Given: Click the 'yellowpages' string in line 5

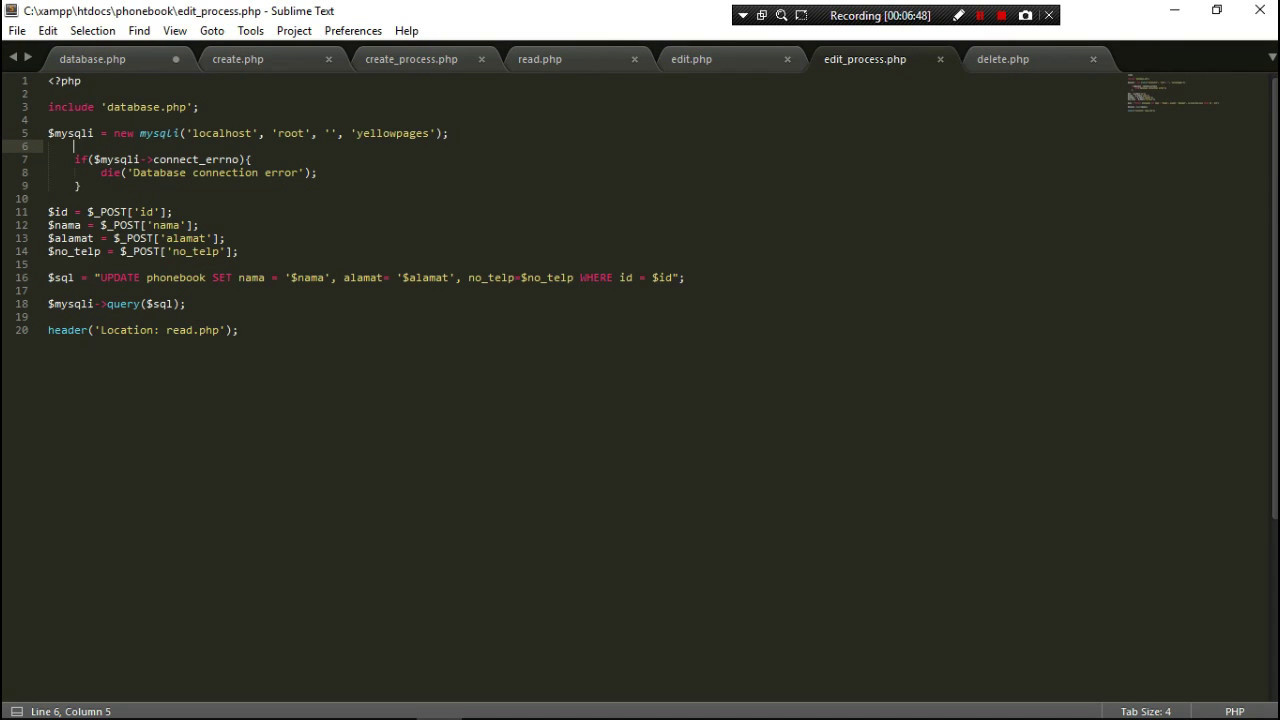Looking at the screenshot, I should [393, 133].
